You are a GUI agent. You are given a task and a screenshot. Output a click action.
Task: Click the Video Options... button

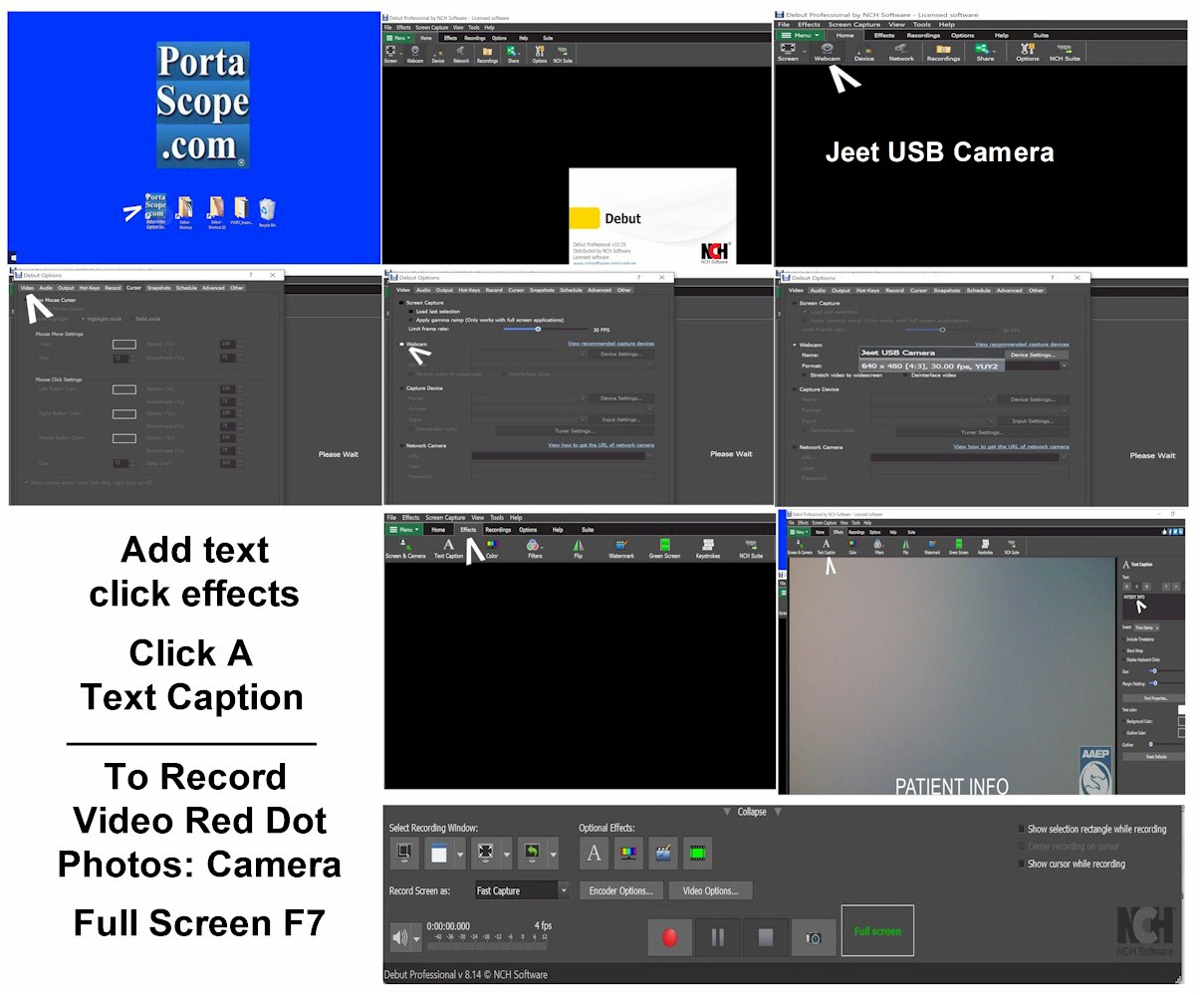click(x=711, y=890)
